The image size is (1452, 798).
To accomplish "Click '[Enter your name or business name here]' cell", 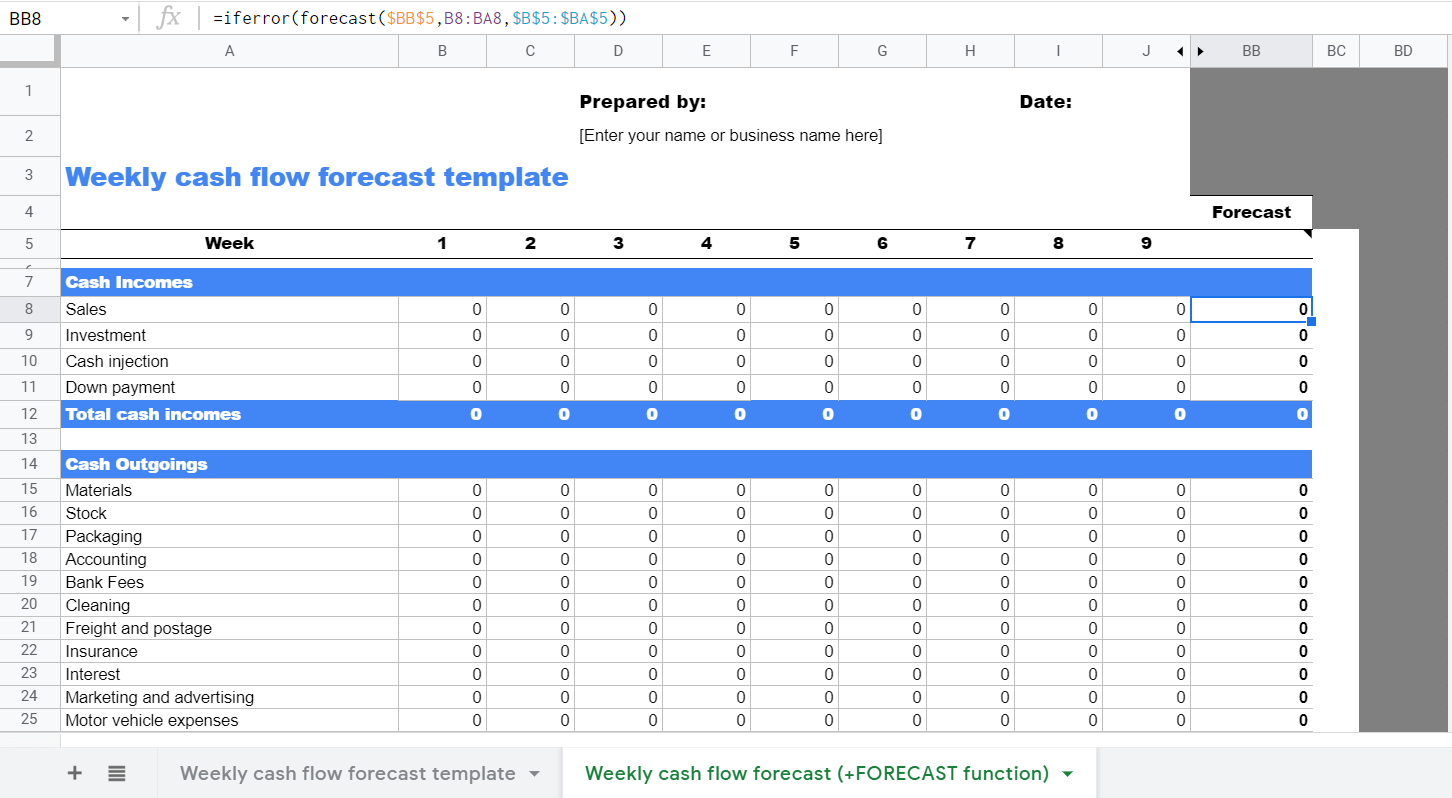I will pos(730,135).
